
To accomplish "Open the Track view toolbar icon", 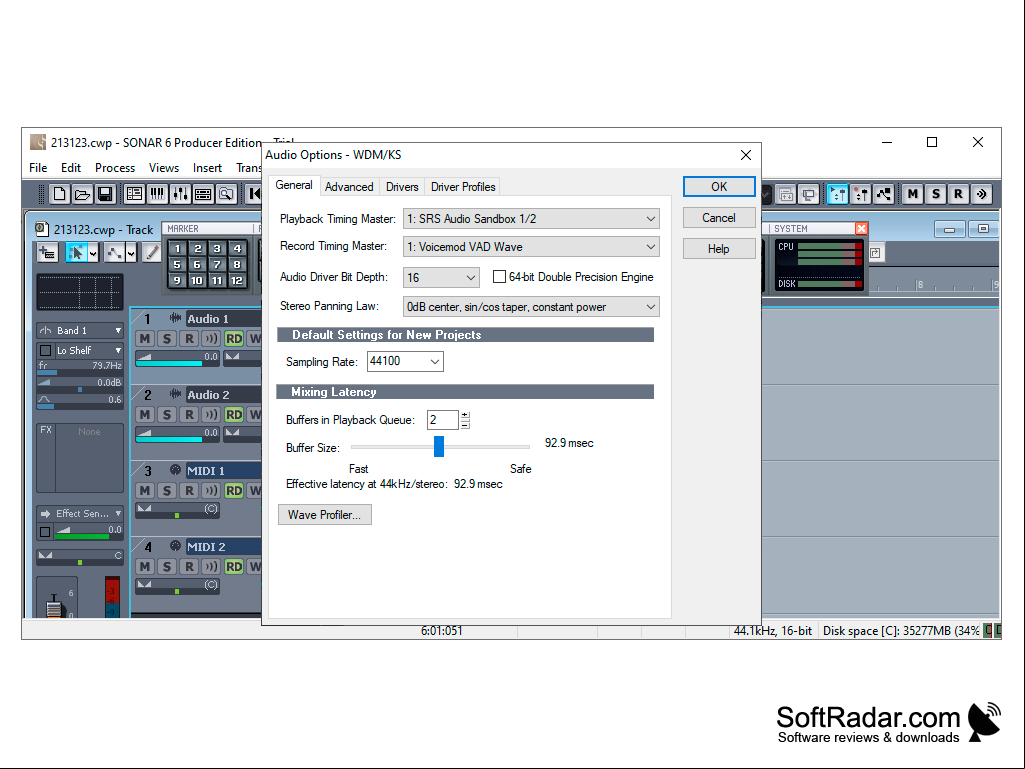I will click(135, 194).
